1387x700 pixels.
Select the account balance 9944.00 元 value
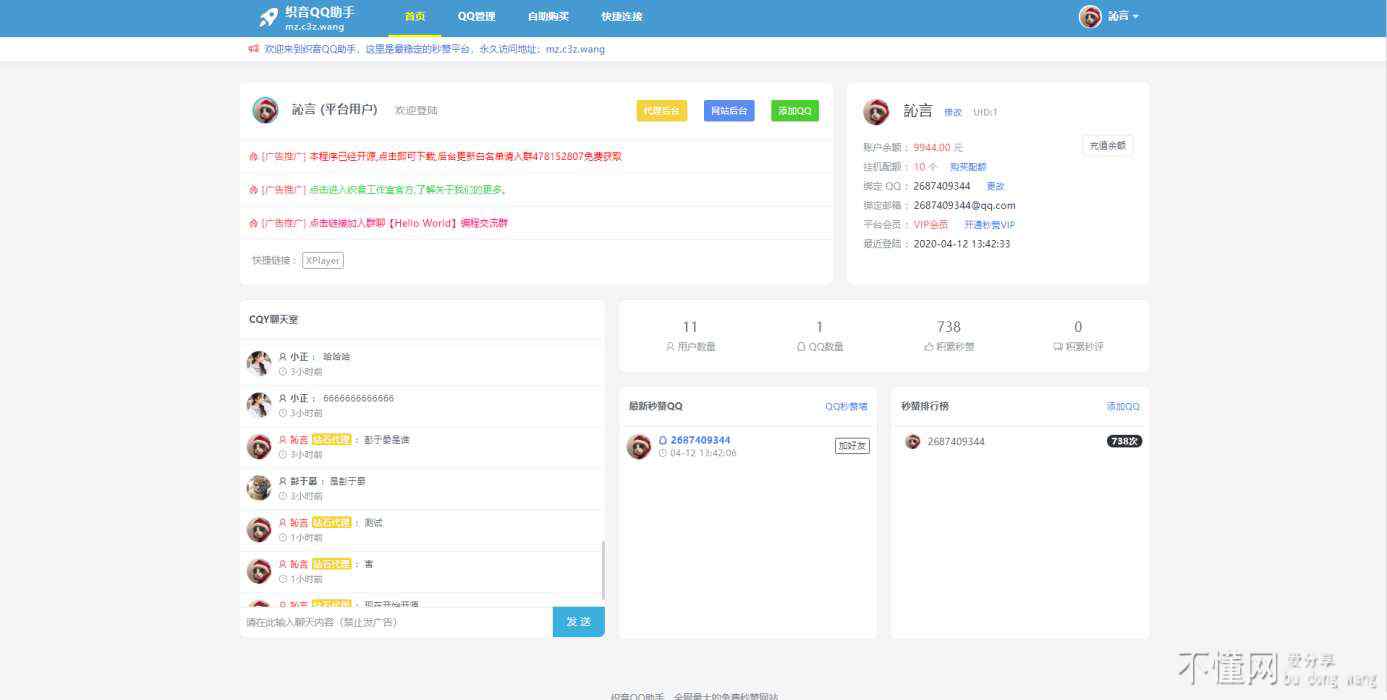(x=938, y=148)
